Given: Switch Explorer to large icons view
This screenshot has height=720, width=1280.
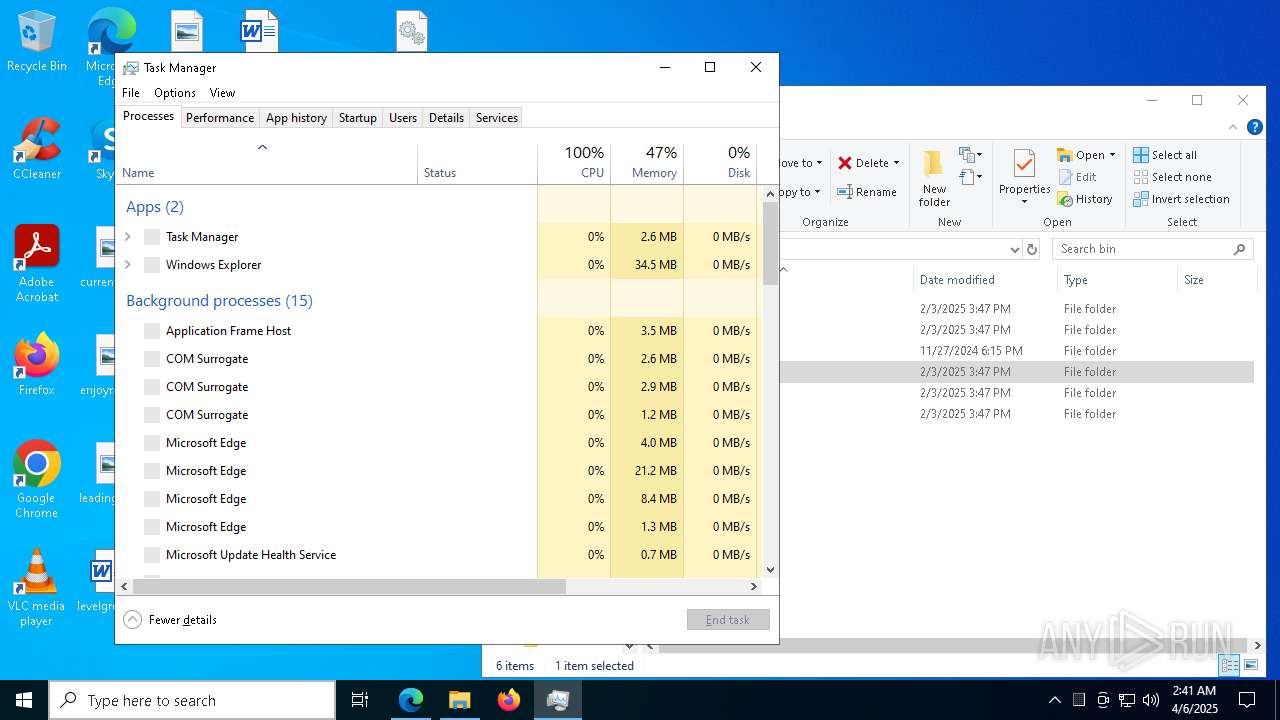Looking at the screenshot, I should pyautogui.click(x=1251, y=665).
